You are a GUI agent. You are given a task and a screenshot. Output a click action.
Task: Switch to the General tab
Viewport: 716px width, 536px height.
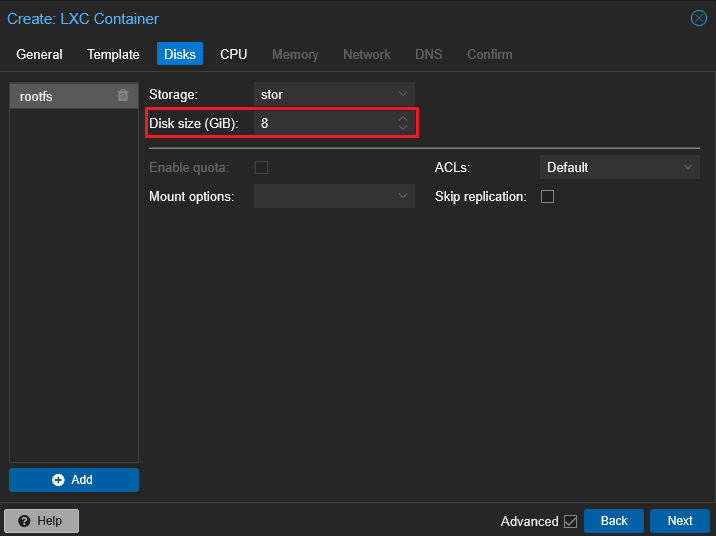tap(39, 54)
